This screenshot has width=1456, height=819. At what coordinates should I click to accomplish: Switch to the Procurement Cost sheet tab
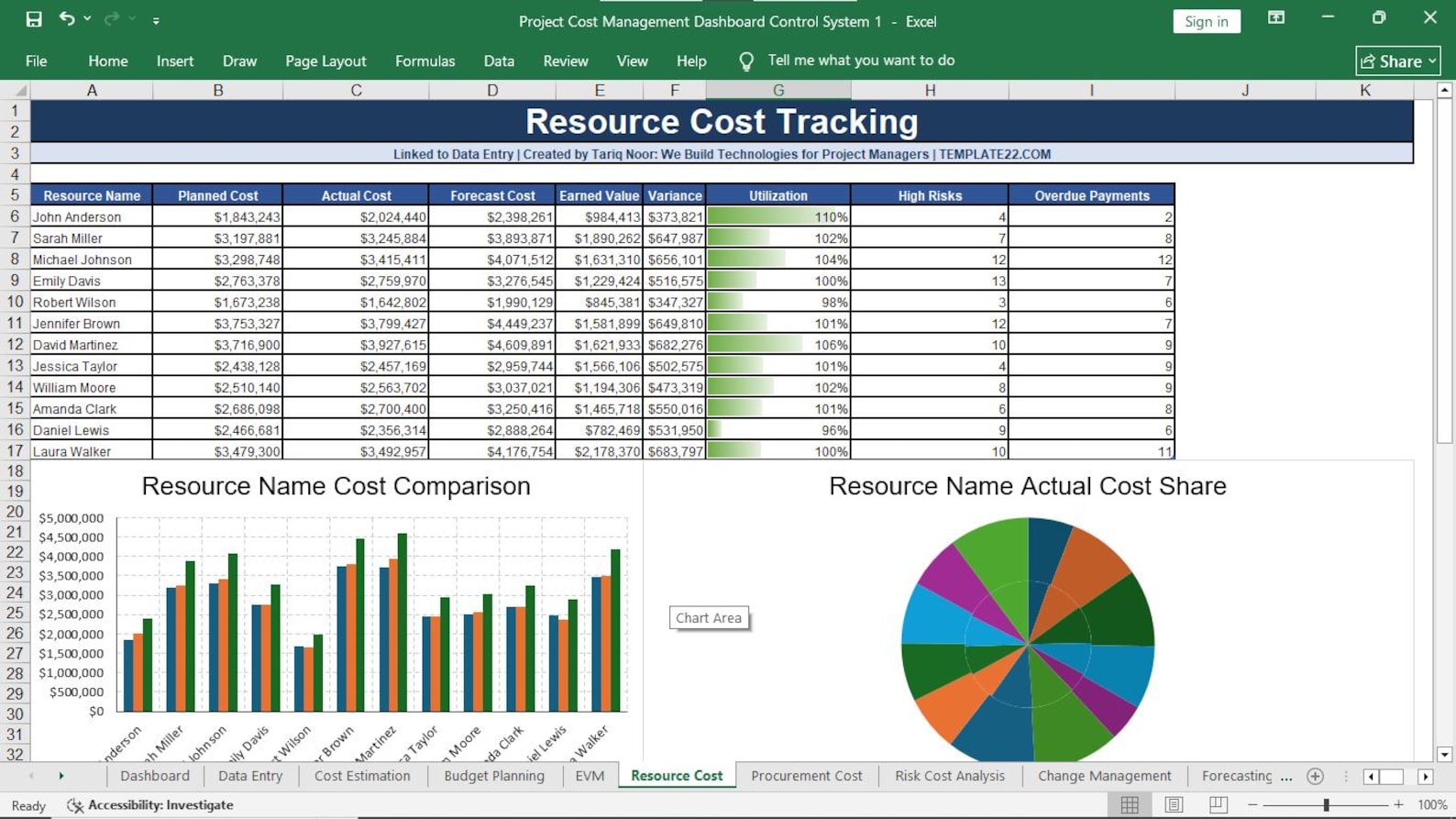tap(807, 776)
